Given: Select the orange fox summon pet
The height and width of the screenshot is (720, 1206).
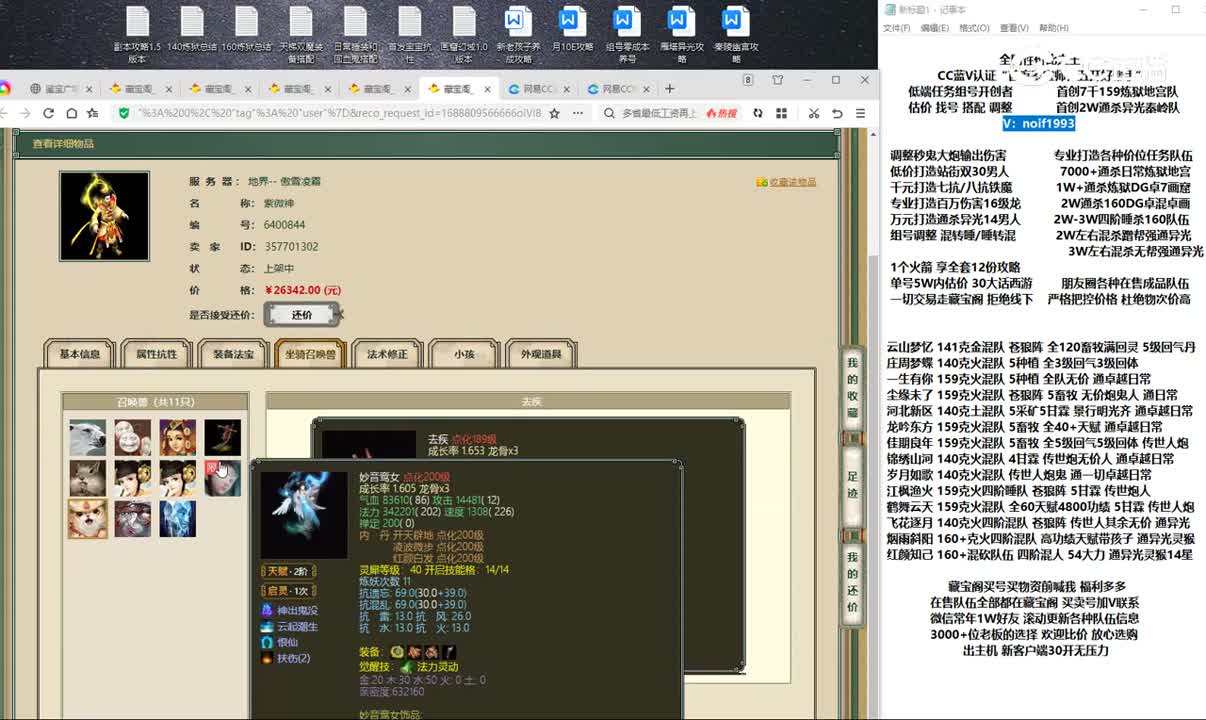Looking at the screenshot, I should click(88, 519).
